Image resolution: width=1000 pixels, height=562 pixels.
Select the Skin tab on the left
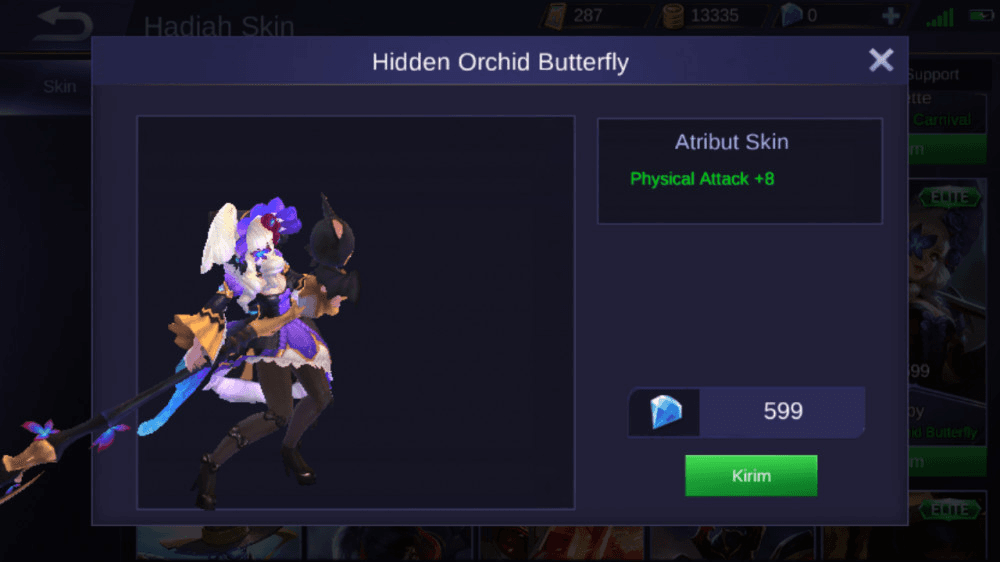click(59, 86)
